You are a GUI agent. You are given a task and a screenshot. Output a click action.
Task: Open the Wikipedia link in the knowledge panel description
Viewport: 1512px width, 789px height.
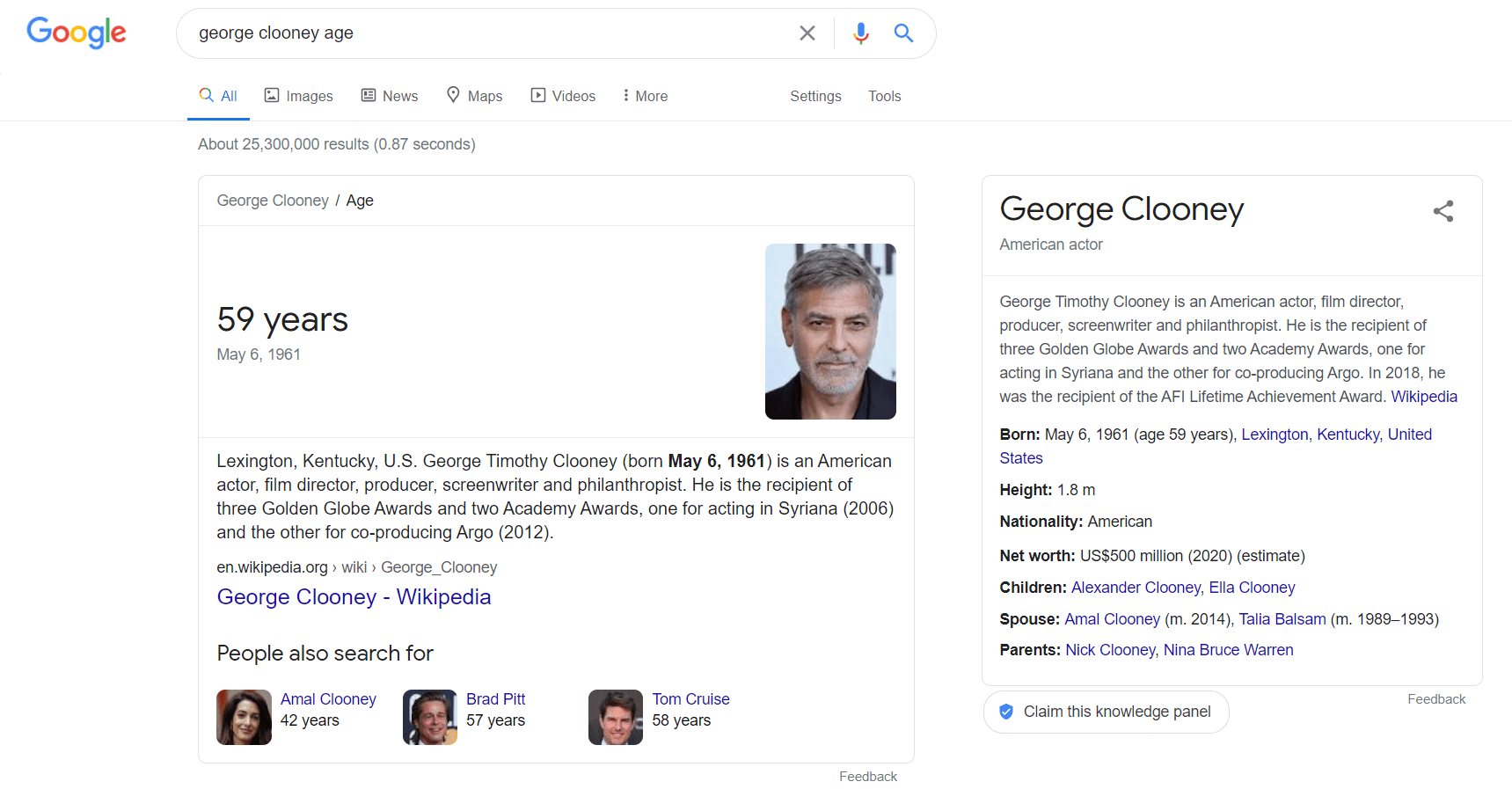pos(1424,397)
